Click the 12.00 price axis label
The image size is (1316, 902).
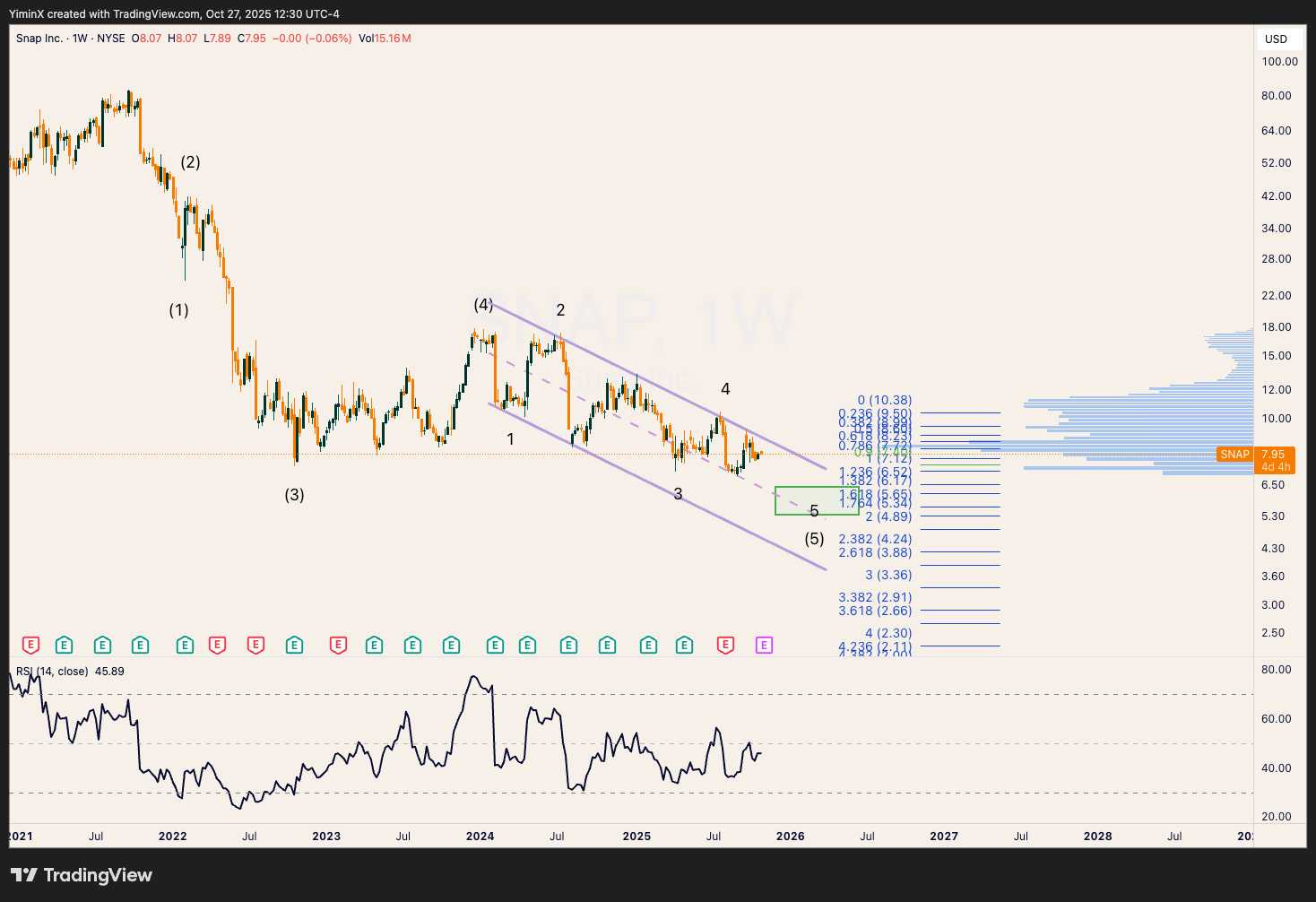coord(1277,390)
